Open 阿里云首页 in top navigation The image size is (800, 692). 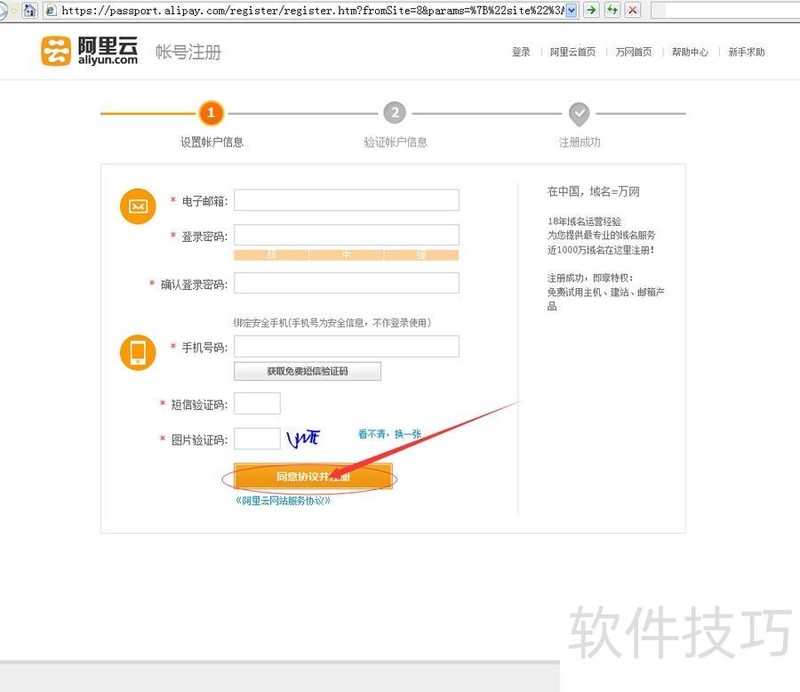(x=572, y=52)
